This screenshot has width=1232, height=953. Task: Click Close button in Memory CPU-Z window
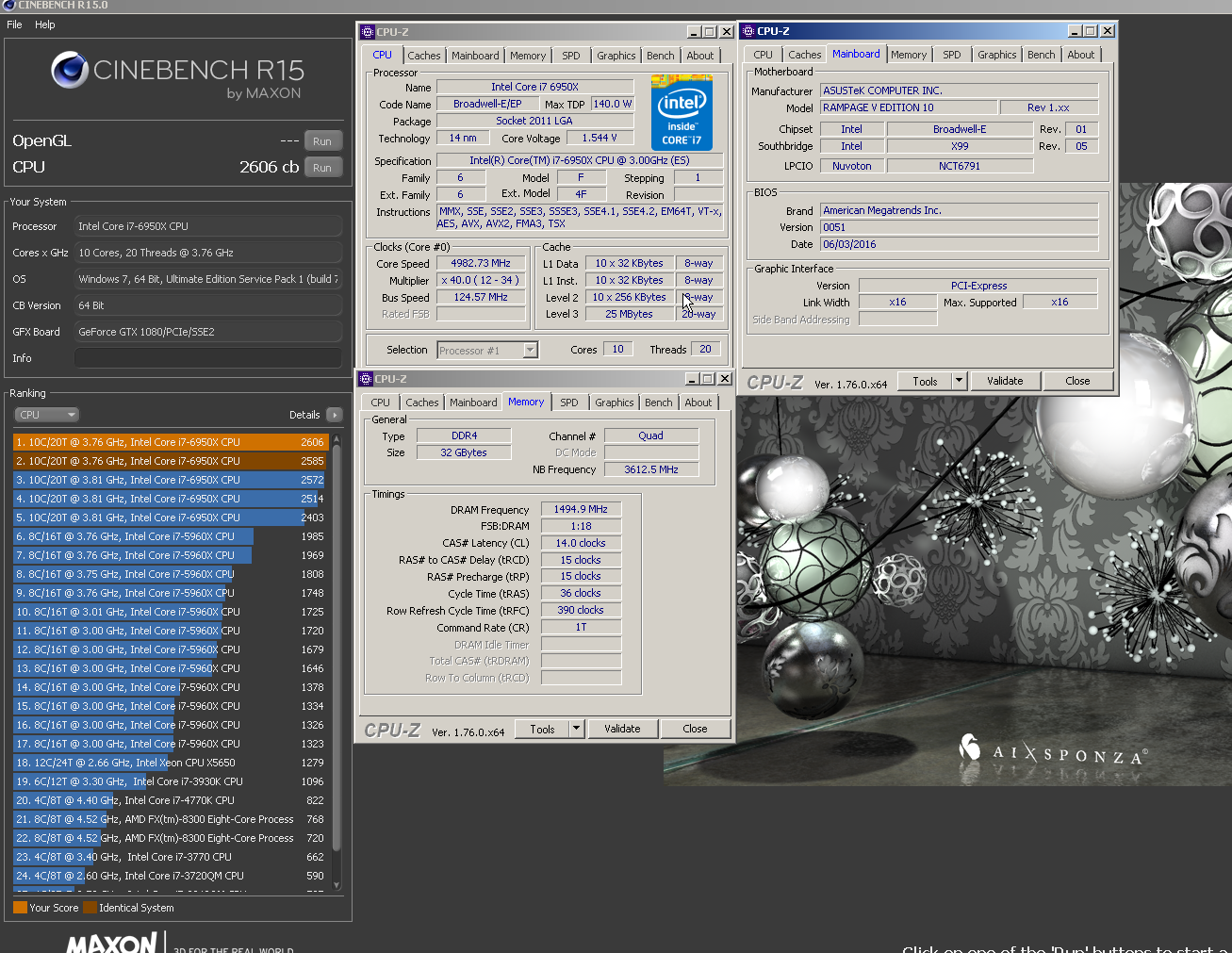coord(695,729)
